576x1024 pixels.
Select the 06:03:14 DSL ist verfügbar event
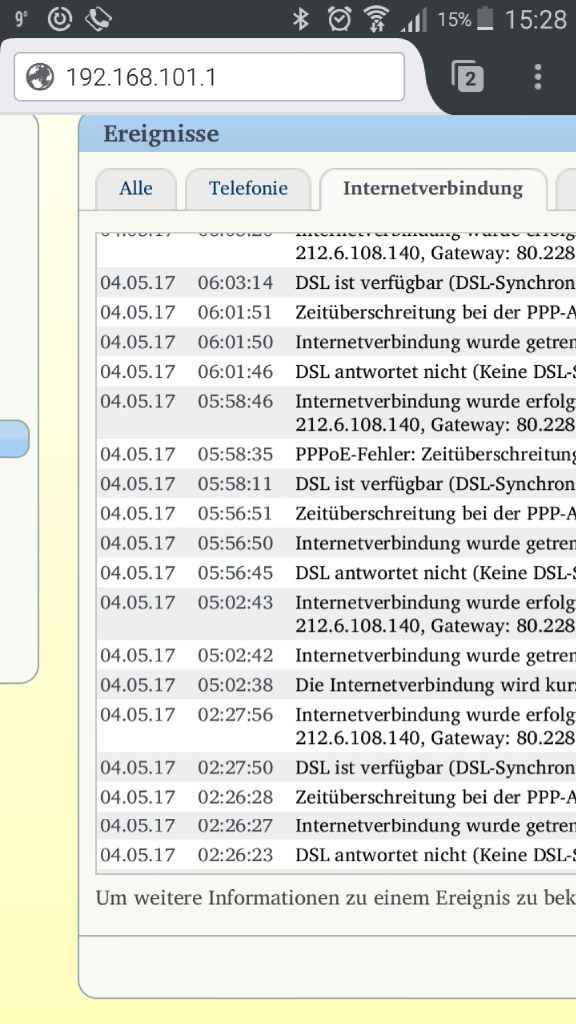336,283
